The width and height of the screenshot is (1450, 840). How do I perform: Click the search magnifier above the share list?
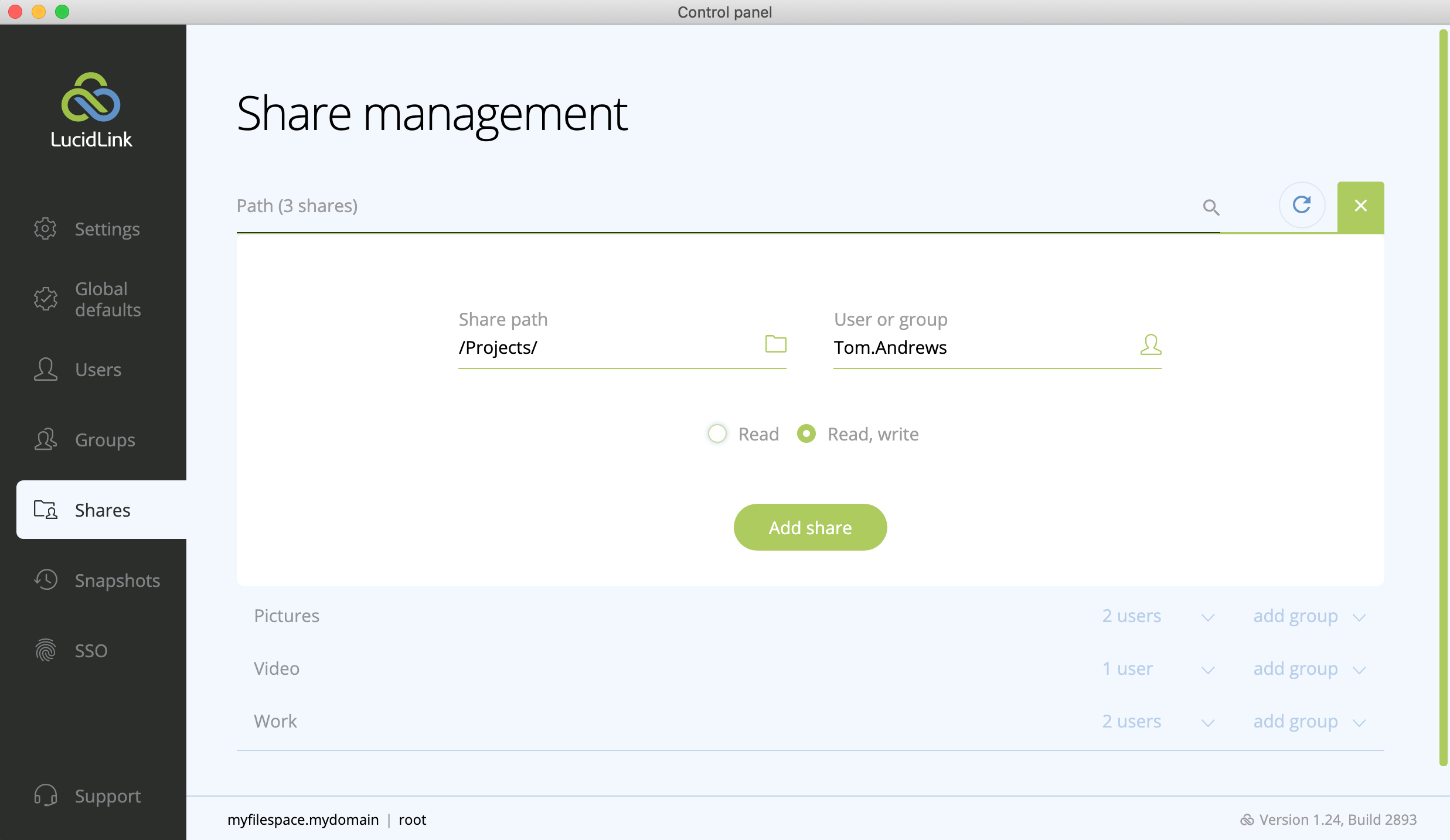[1211, 207]
